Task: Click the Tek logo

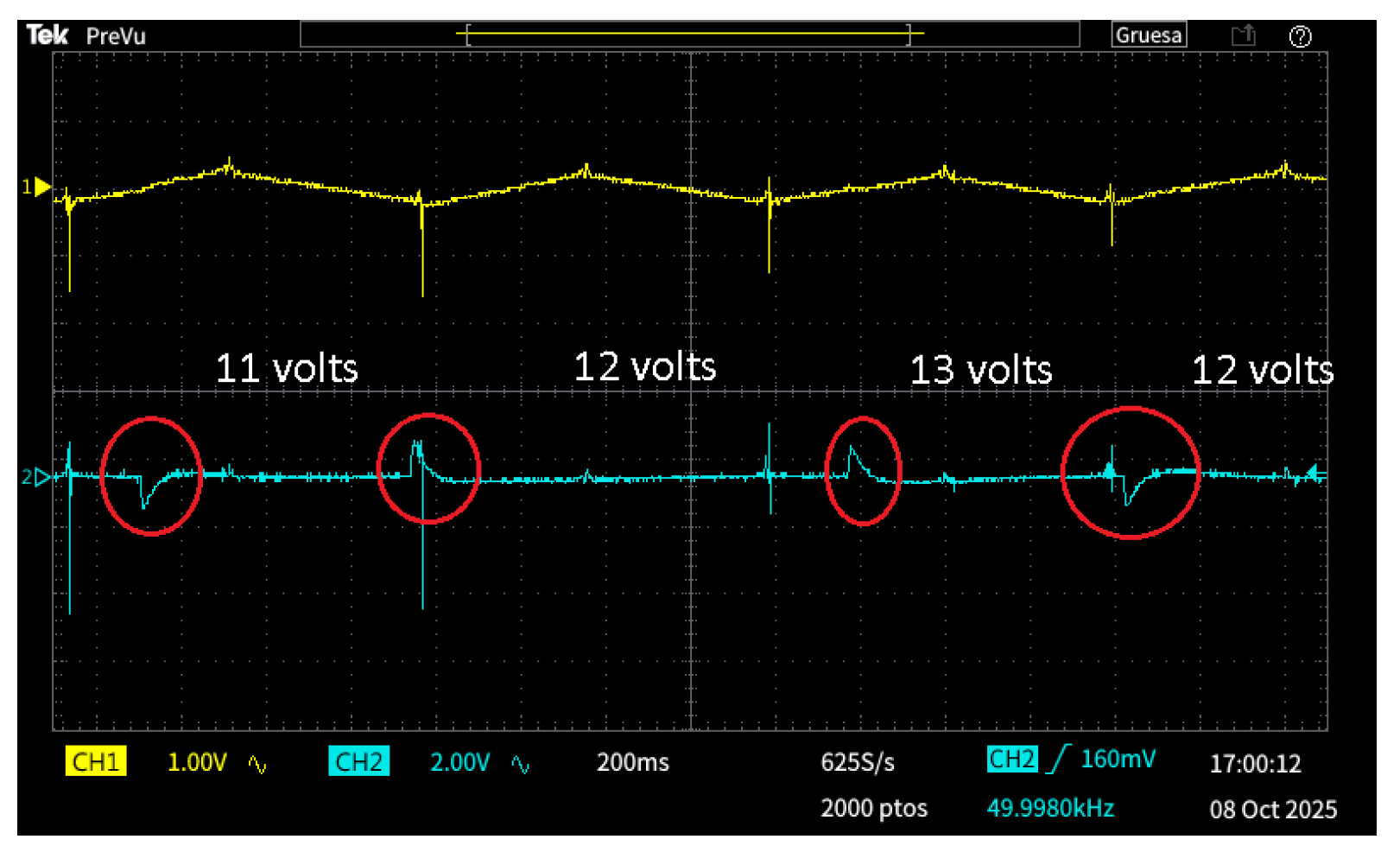Action: tap(47, 35)
